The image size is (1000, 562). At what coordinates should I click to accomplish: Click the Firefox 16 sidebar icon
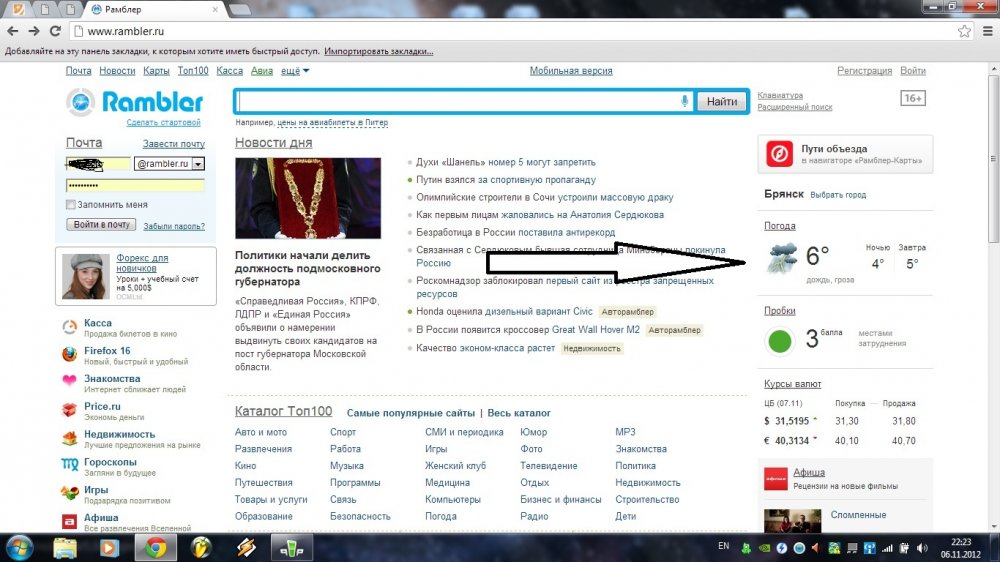[x=70, y=355]
